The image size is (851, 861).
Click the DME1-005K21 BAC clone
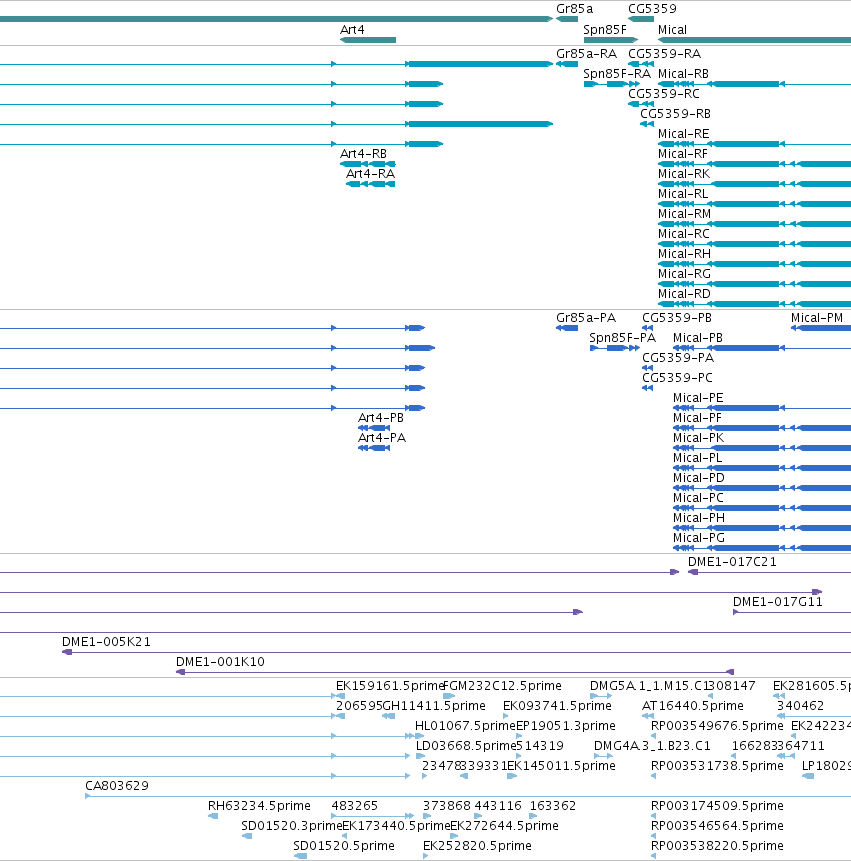456,652
